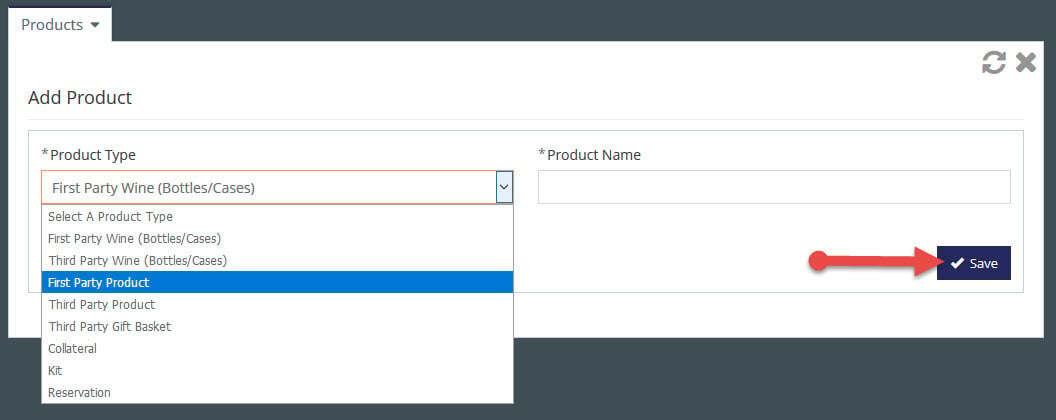Select Third Party Wine (Bottles/Cases) option

click(x=277, y=260)
